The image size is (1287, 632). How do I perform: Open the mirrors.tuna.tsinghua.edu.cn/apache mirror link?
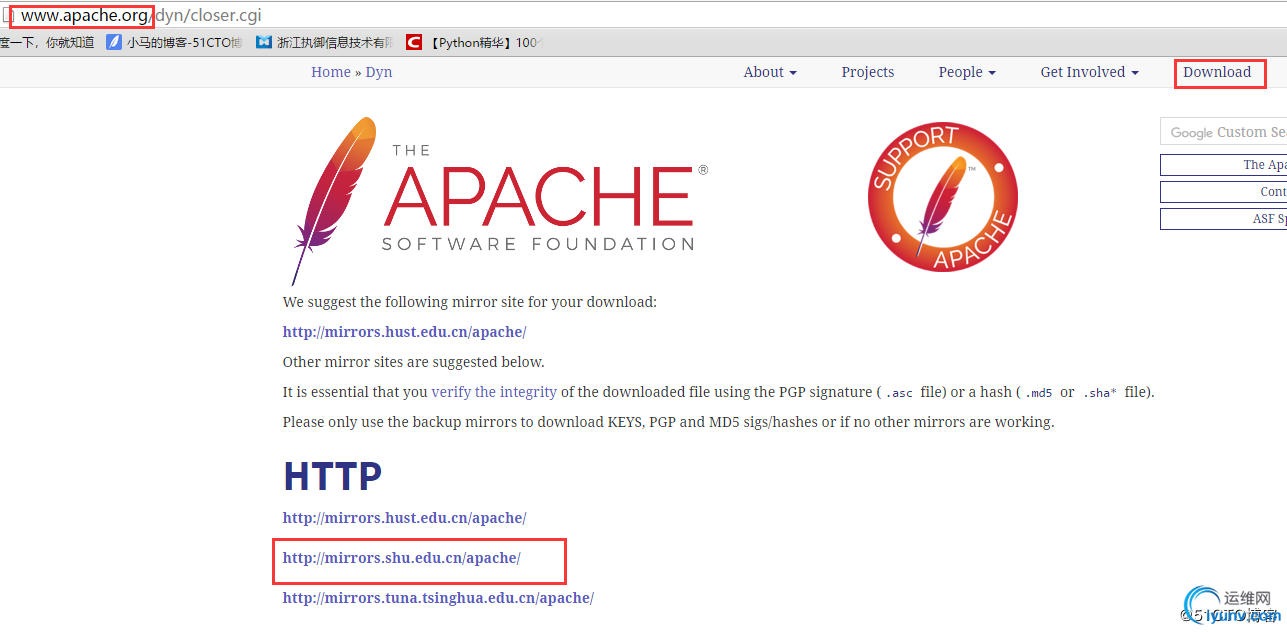point(438,598)
